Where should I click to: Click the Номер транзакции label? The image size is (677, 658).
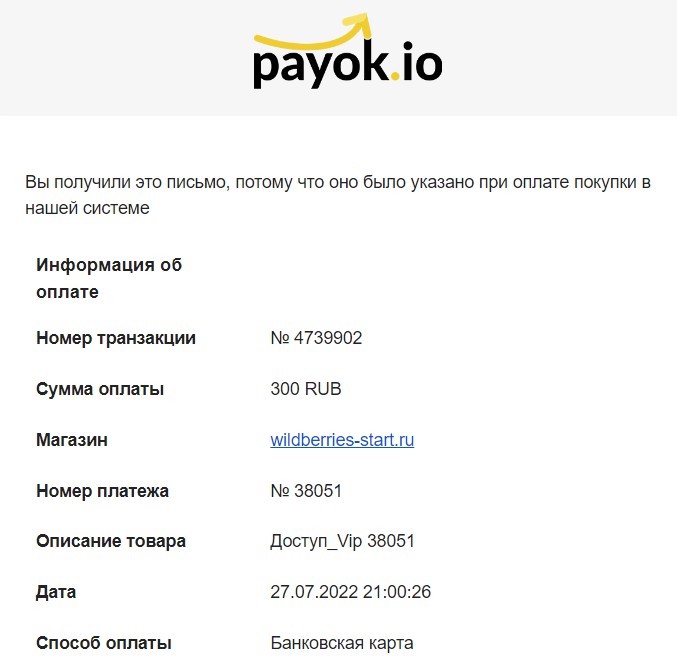point(116,338)
